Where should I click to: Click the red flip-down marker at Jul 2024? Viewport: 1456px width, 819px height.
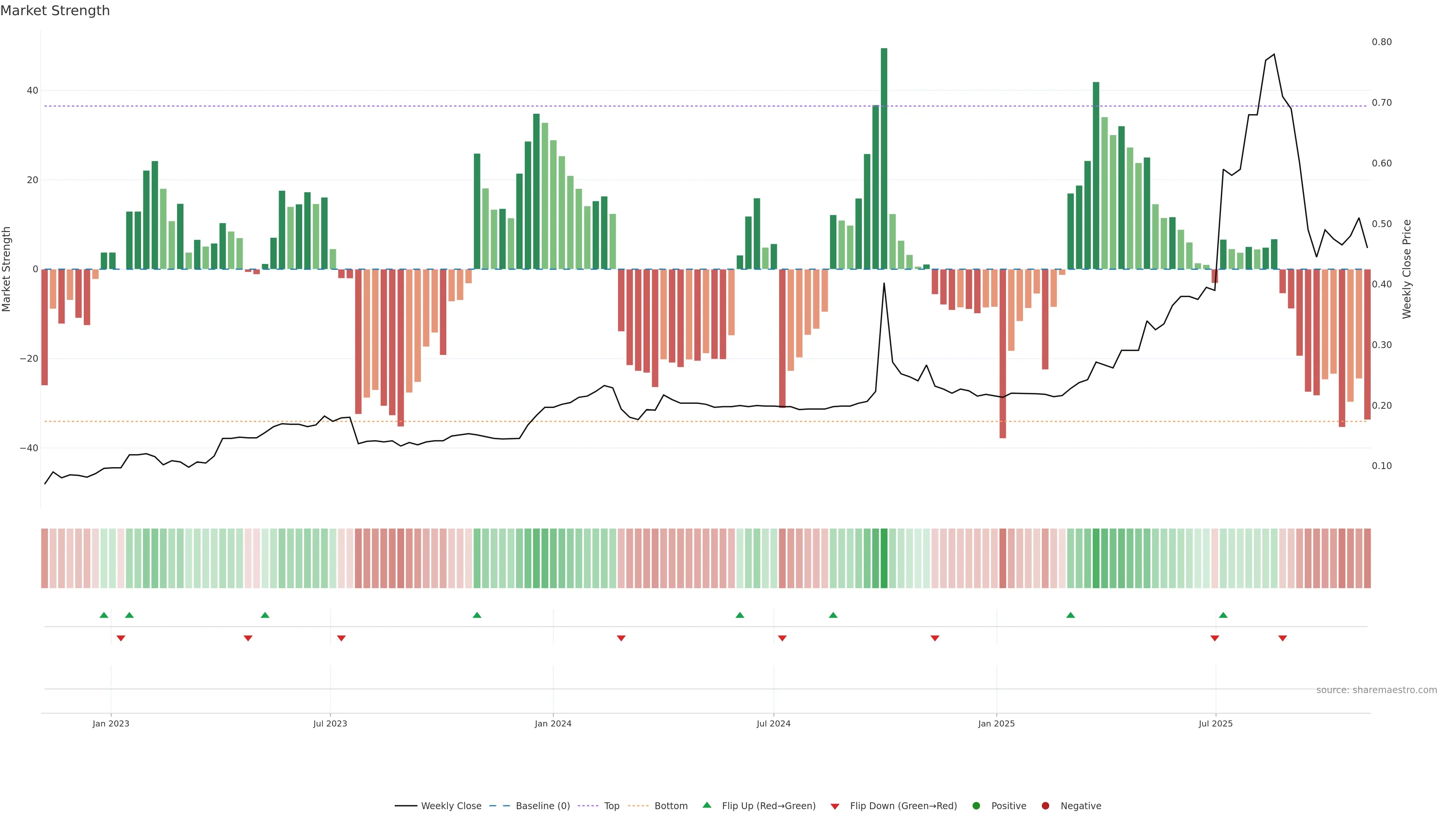782,638
